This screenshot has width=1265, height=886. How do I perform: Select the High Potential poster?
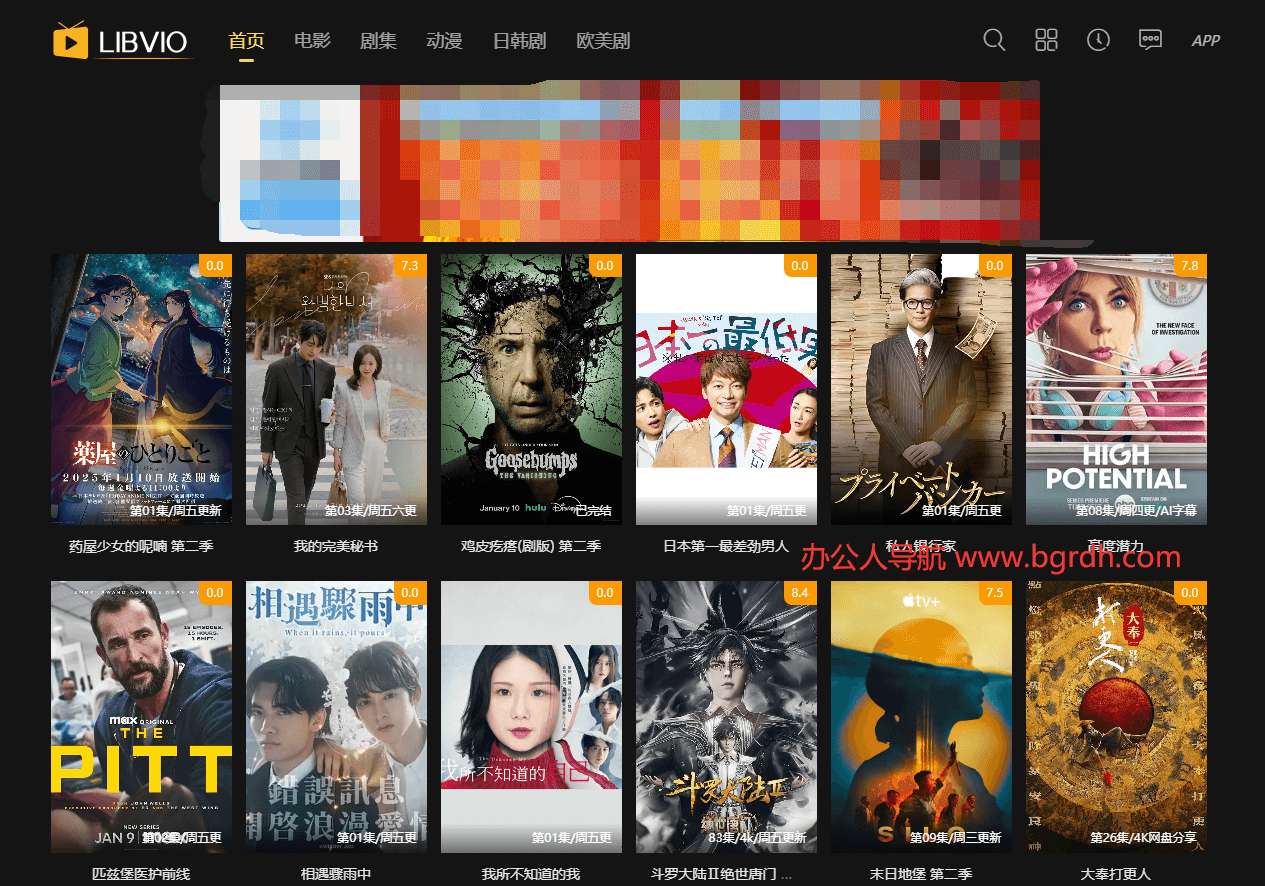(x=1116, y=389)
